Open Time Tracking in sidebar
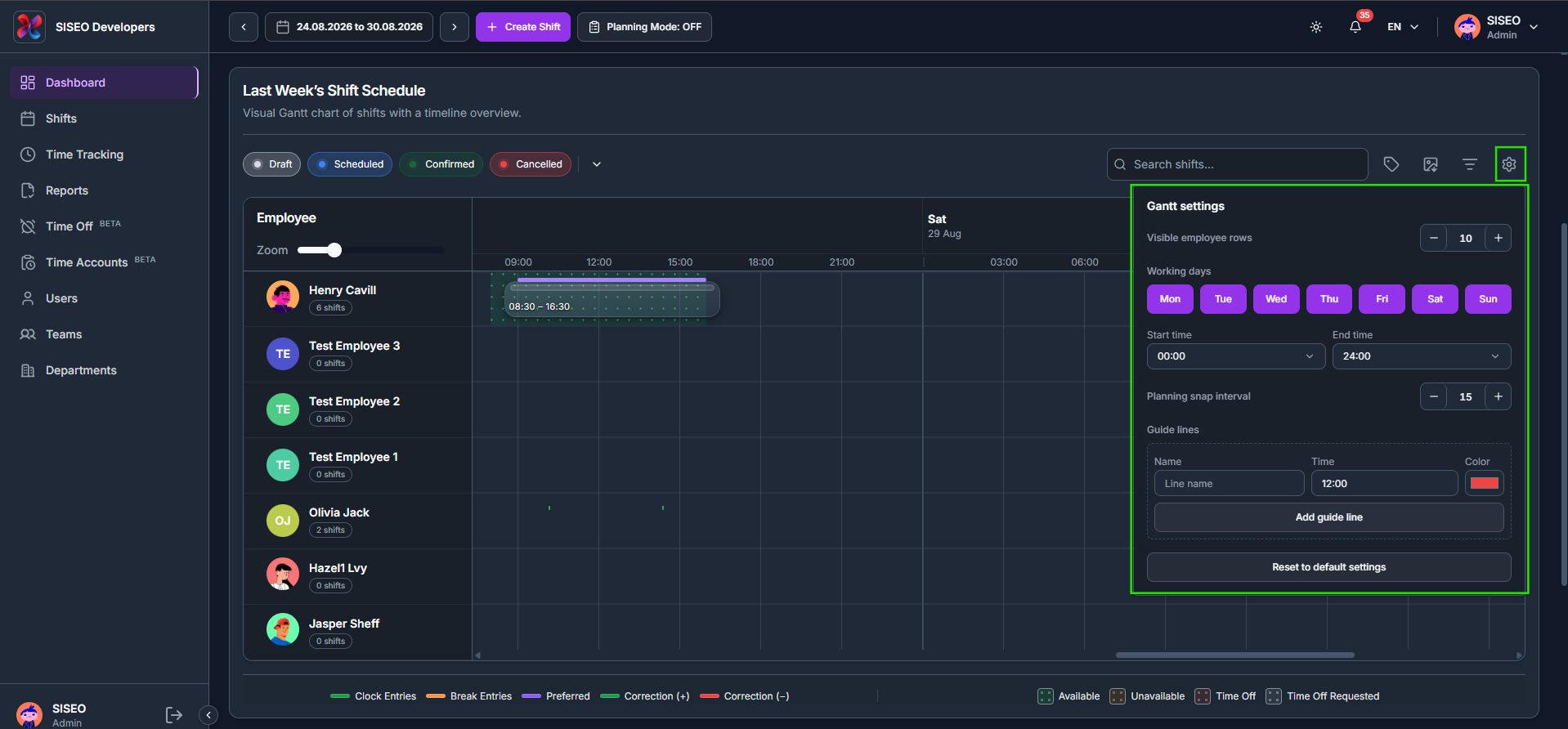 click(x=104, y=154)
